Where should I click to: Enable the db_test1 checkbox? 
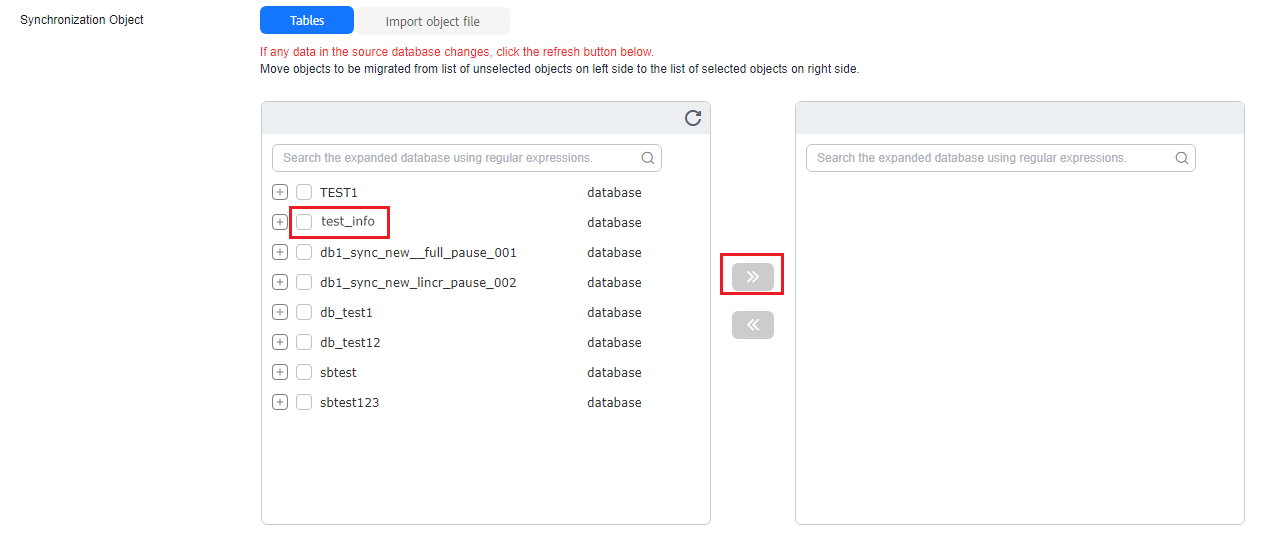[x=304, y=312]
